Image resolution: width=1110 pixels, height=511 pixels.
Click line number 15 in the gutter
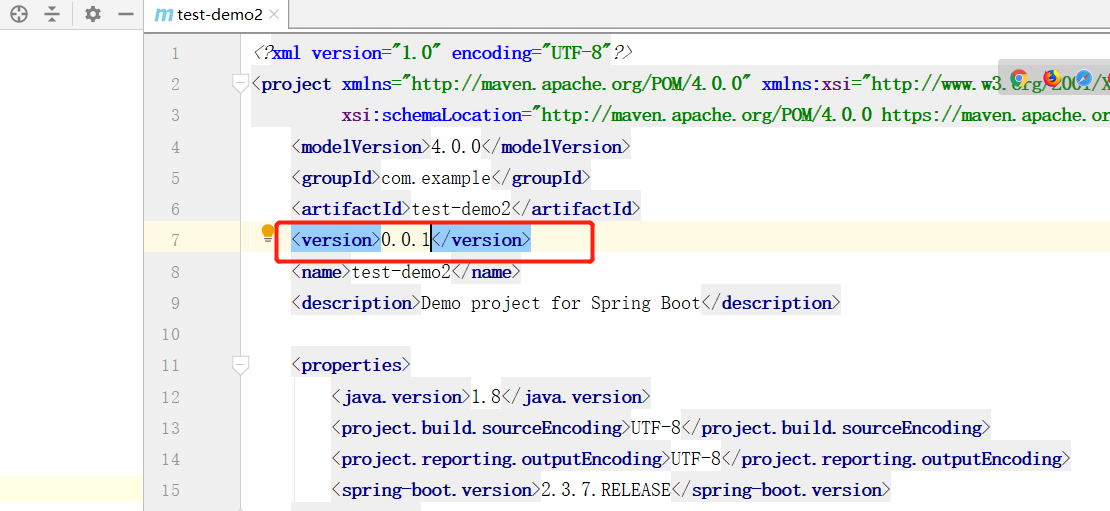point(171,490)
